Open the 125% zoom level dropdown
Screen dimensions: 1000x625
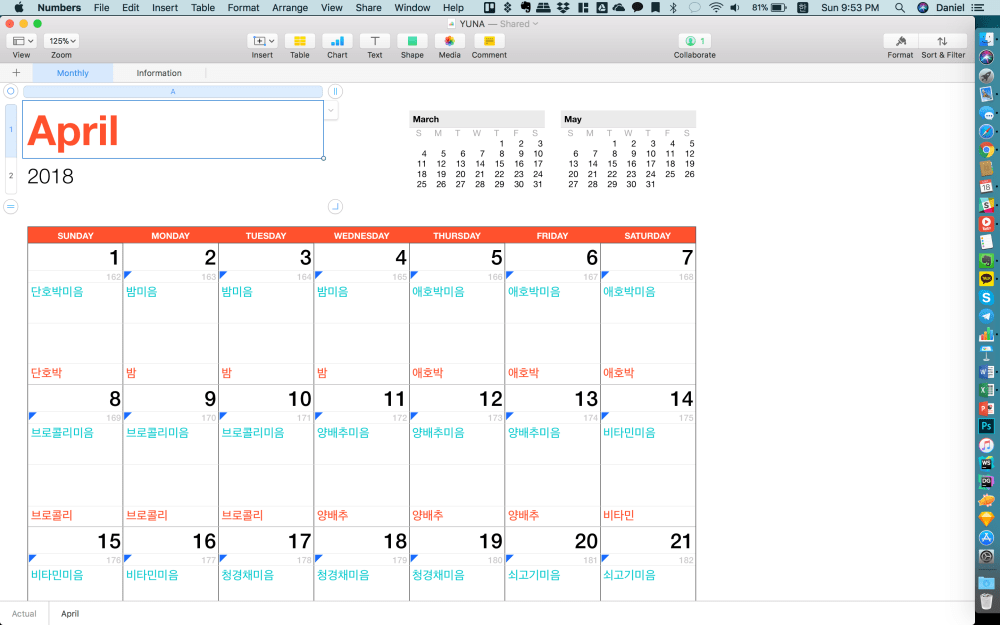[x=60, y=40]
